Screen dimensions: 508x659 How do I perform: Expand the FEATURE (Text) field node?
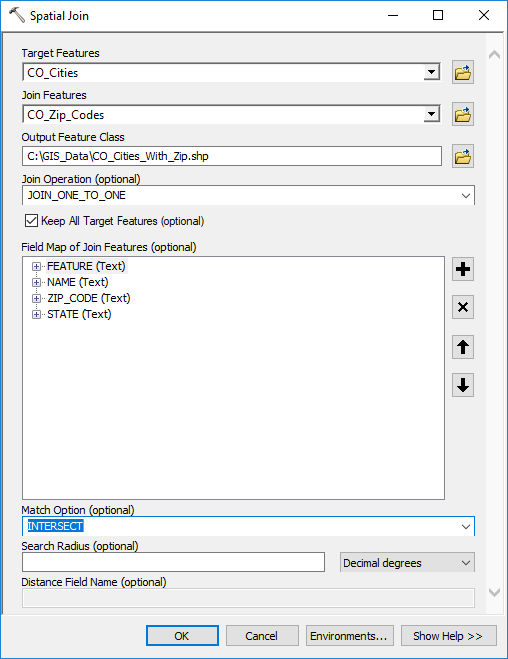(37, 266)
